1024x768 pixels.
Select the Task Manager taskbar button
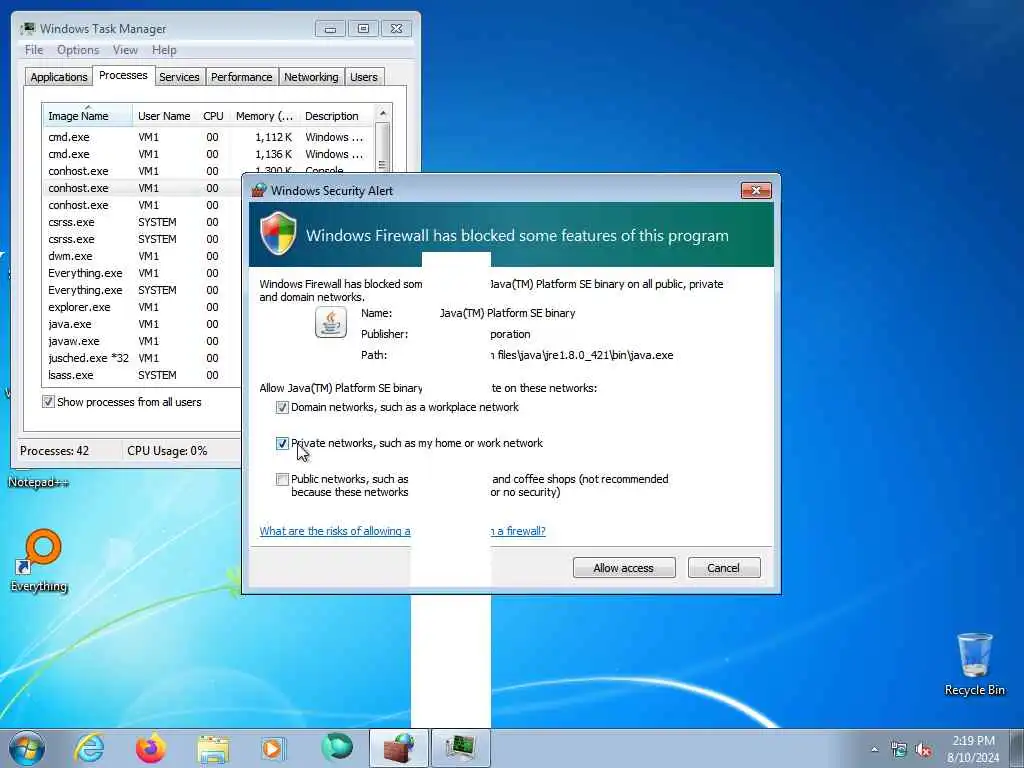460,748
